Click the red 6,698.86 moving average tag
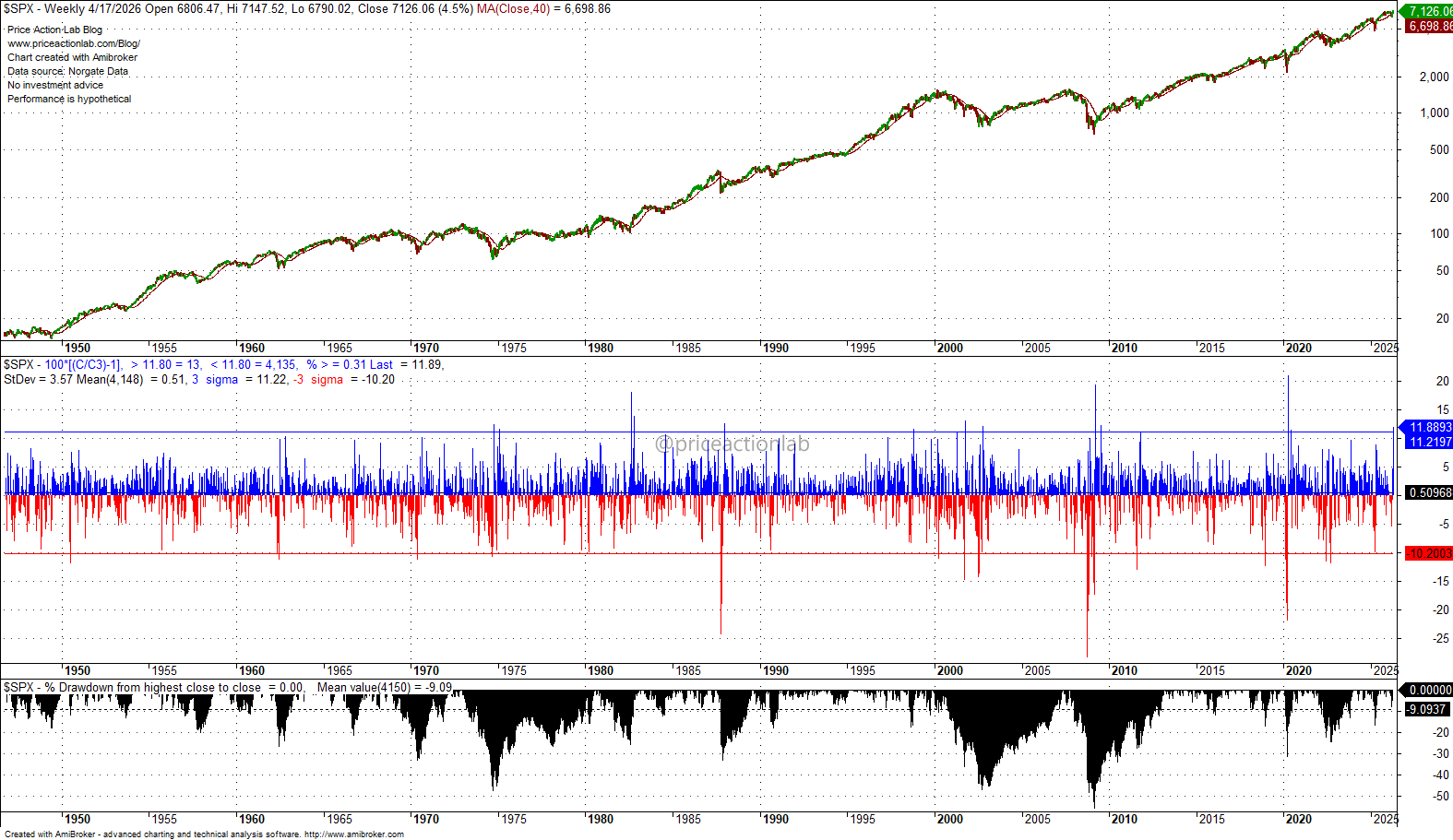 pyautogui.click(x=1429, y=26)
